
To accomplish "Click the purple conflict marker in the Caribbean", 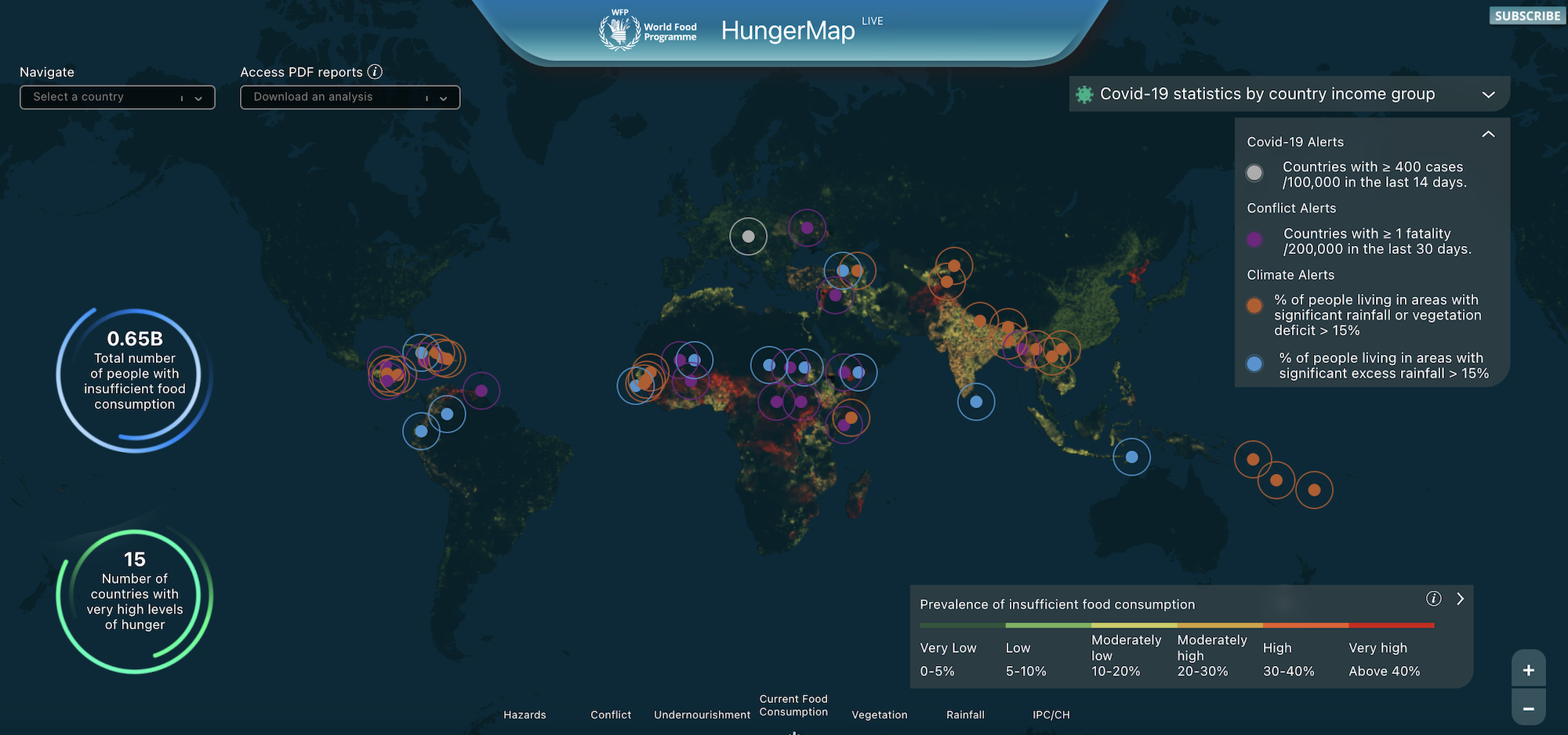I will coord(481,390).
